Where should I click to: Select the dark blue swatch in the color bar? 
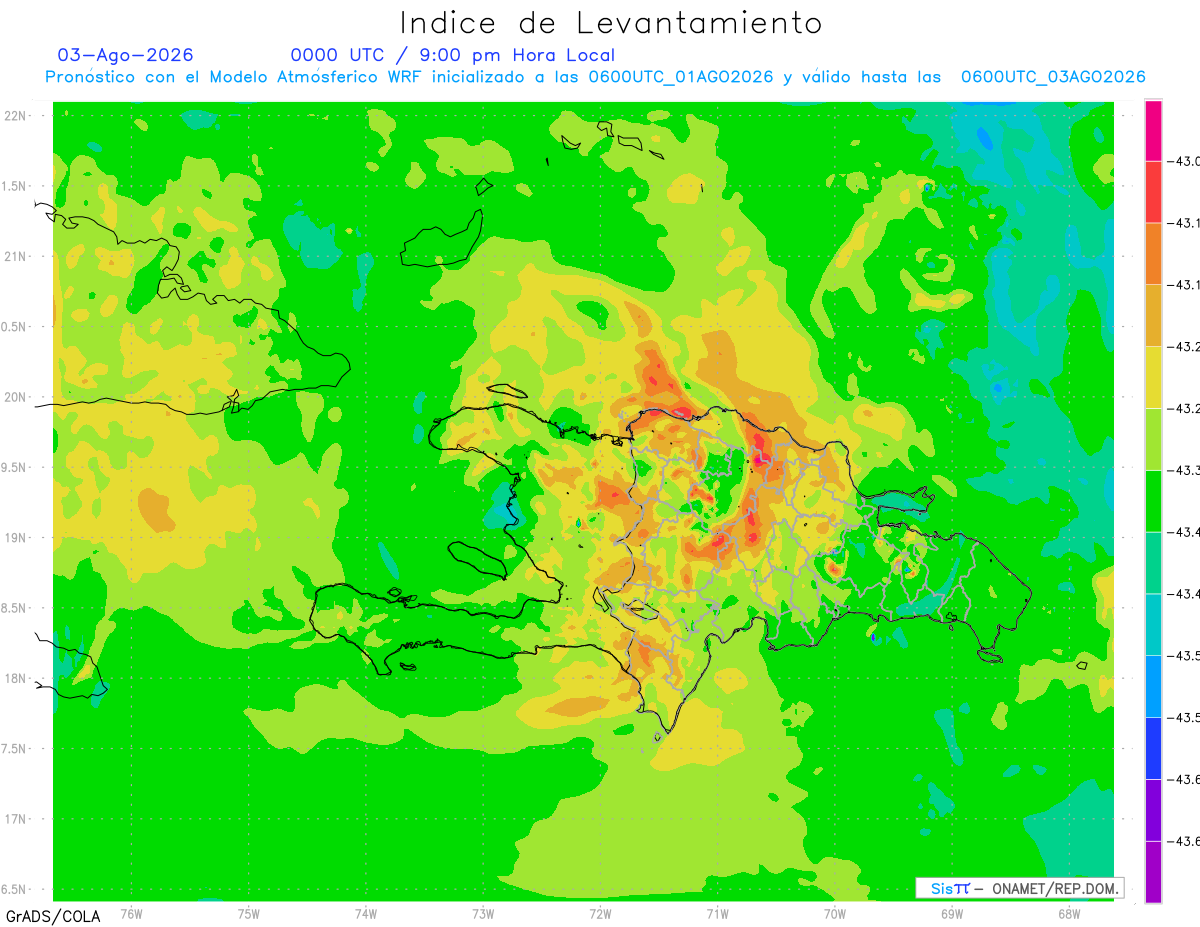[1153, 748]
